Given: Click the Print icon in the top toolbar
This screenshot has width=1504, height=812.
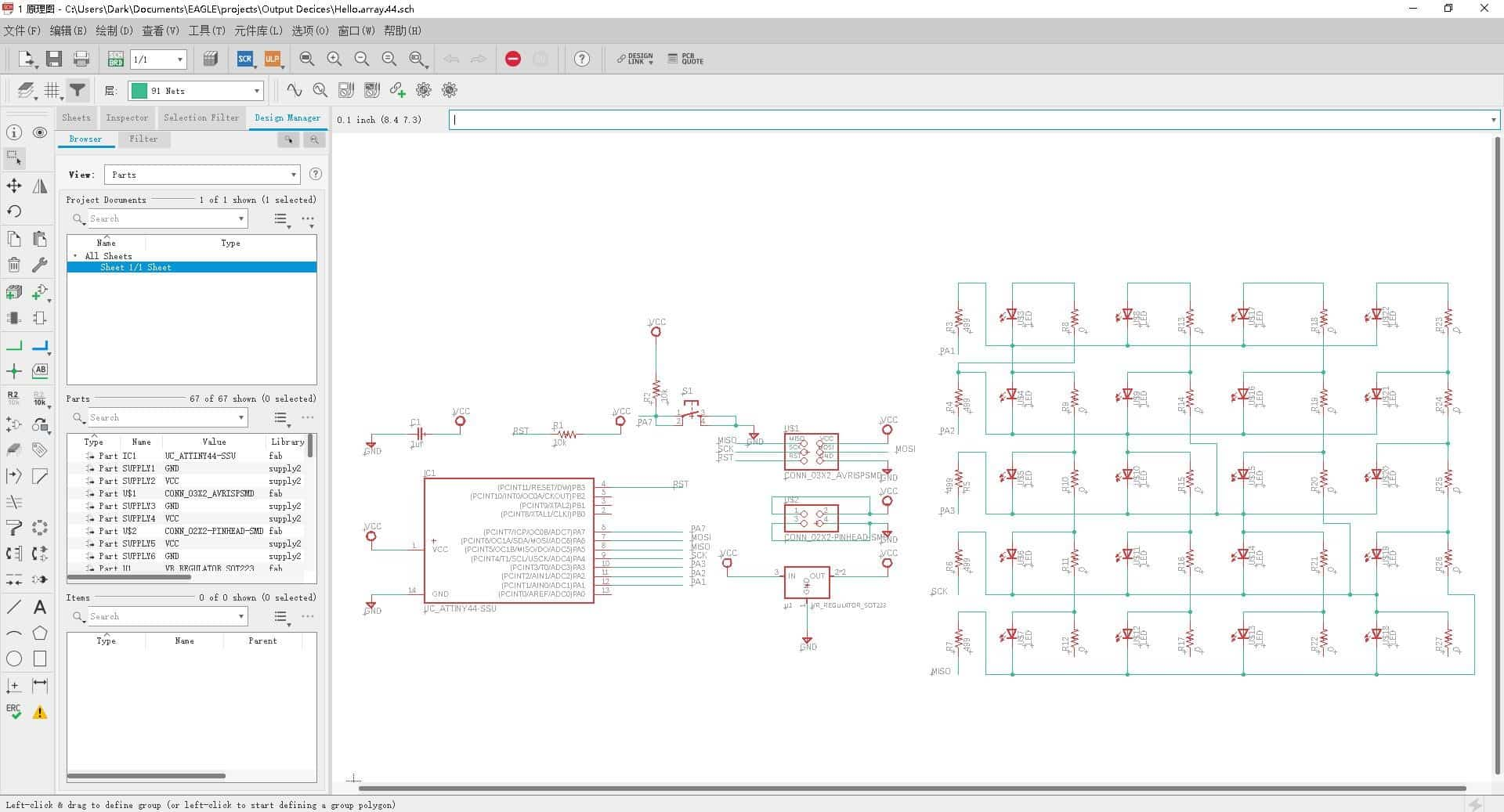Looking at the screenshot, I should 81,59.
